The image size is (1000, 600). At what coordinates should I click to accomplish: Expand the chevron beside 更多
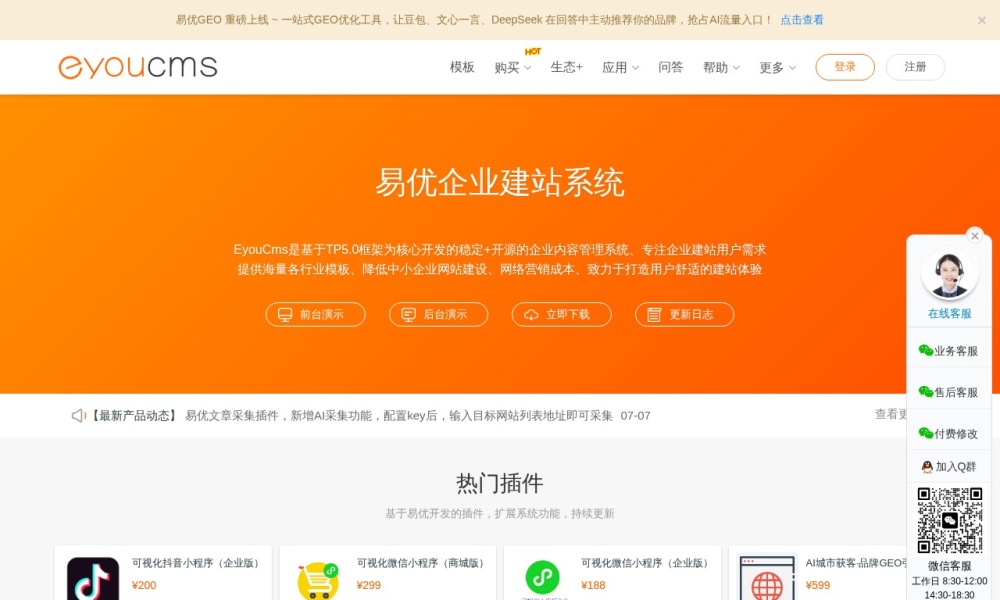point(792,68)
